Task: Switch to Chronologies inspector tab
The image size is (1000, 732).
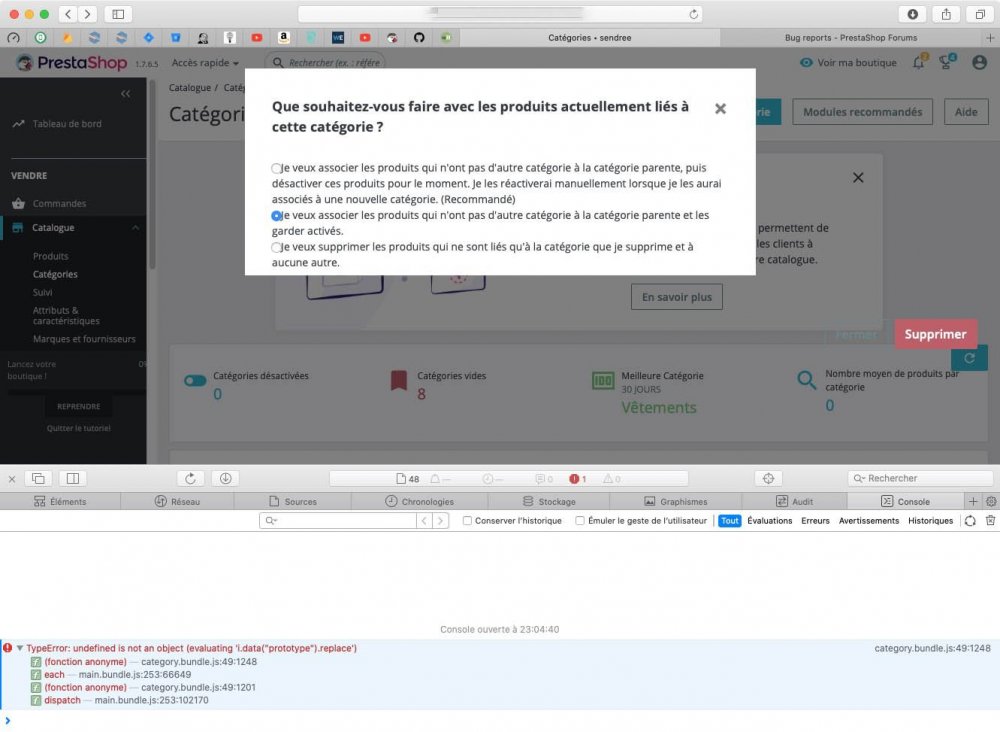Action: click(x=420, y=502)
